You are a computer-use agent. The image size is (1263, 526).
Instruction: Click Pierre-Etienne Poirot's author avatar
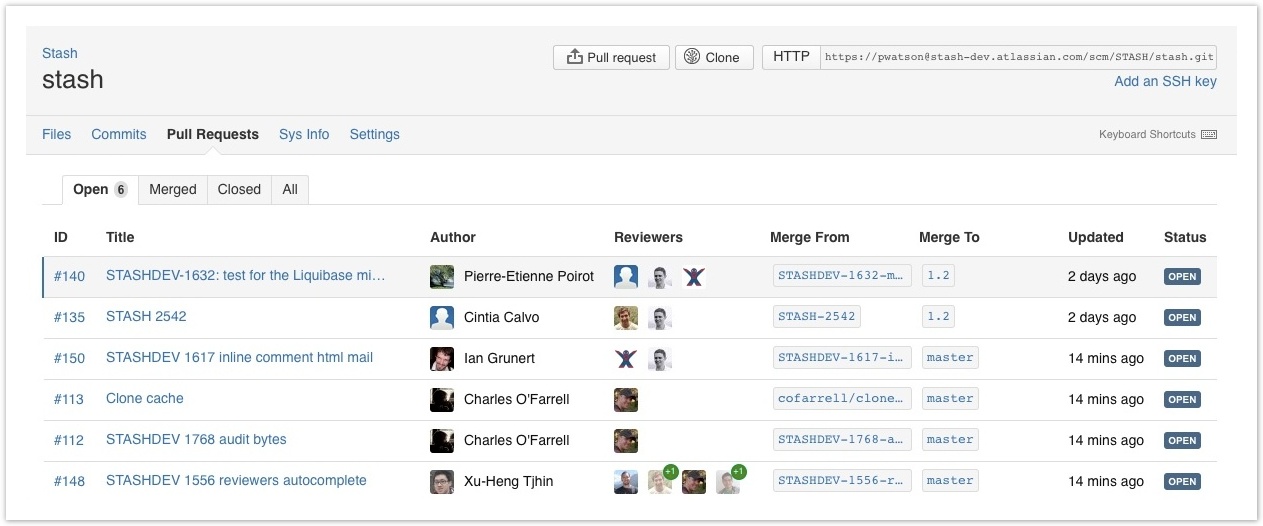[442, 277]
